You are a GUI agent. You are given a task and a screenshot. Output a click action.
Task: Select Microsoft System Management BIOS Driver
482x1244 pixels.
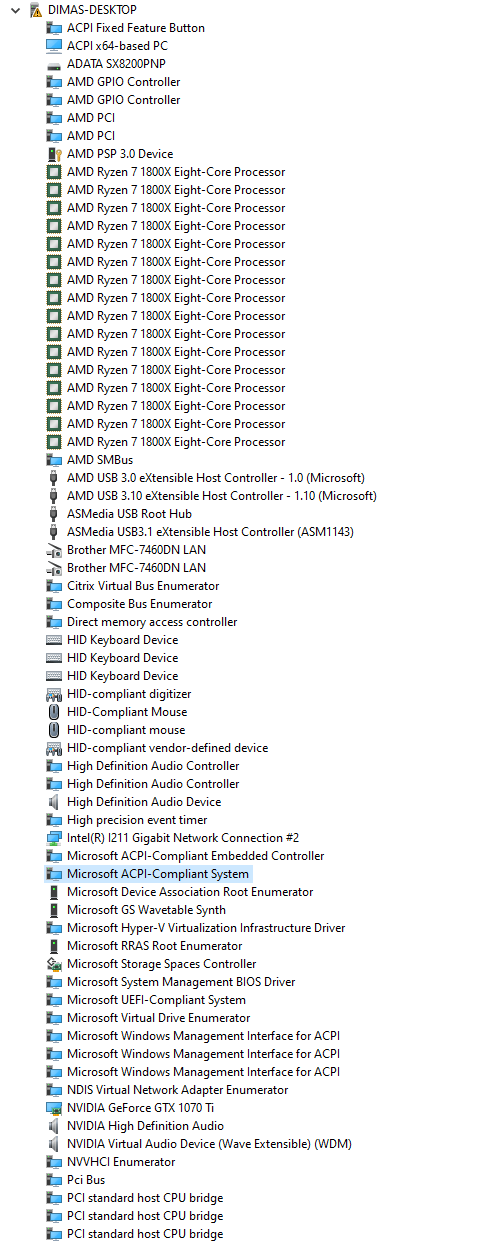[x=181, y=982]
